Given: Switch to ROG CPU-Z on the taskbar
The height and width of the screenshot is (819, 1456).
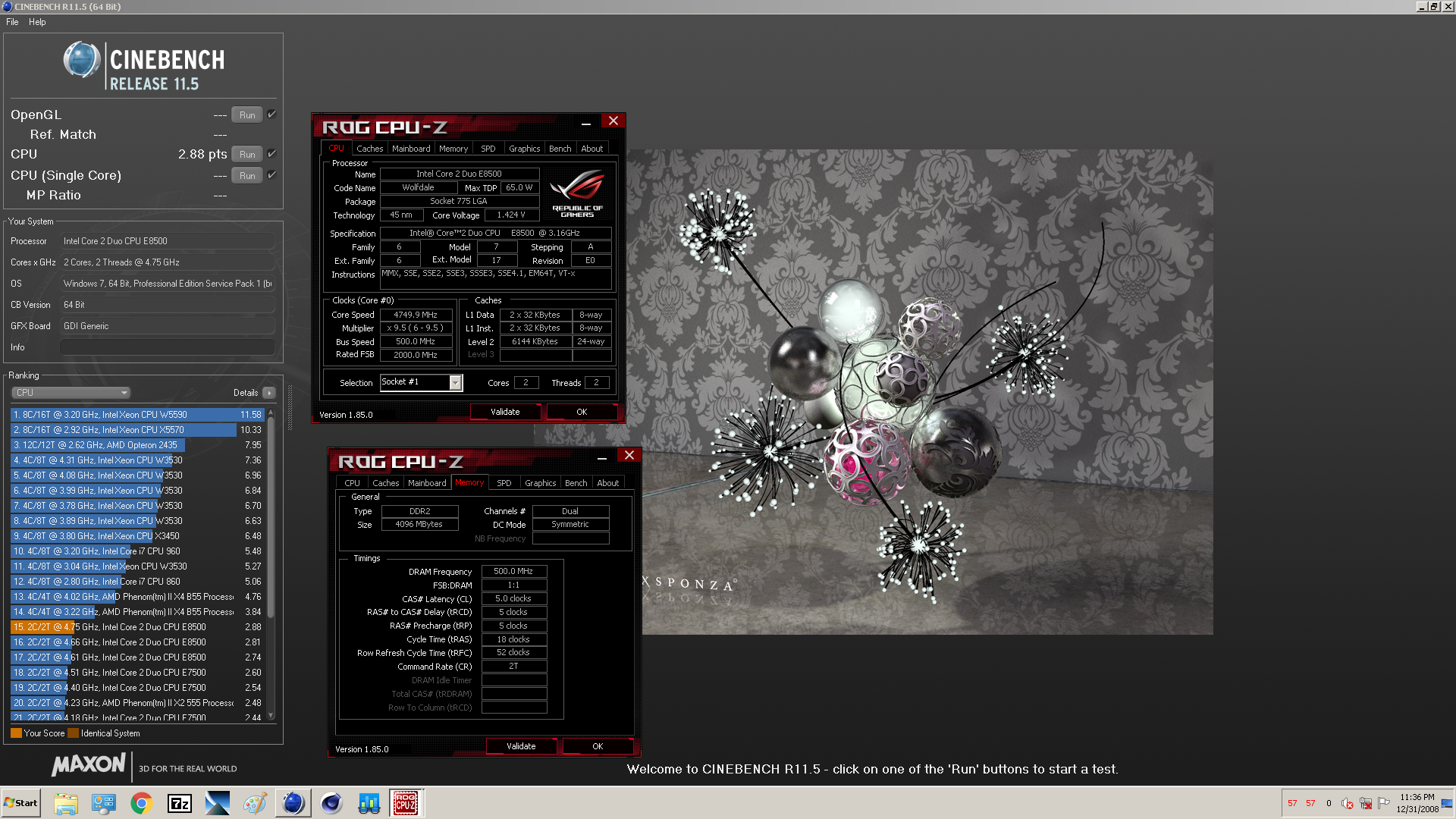Looking at the screenshot, I should coord(406,803).
